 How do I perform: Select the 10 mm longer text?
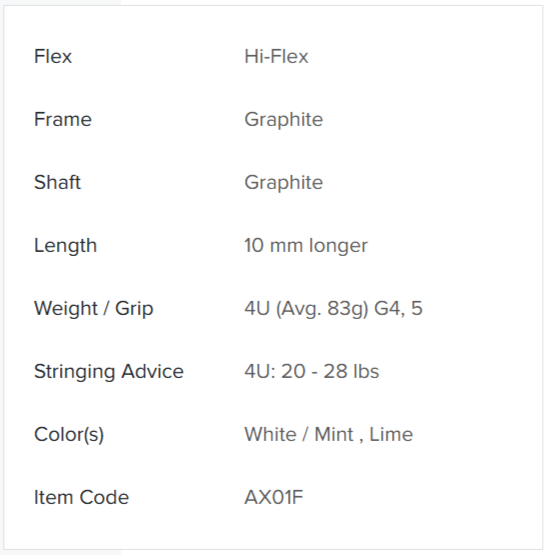point(306,246)
